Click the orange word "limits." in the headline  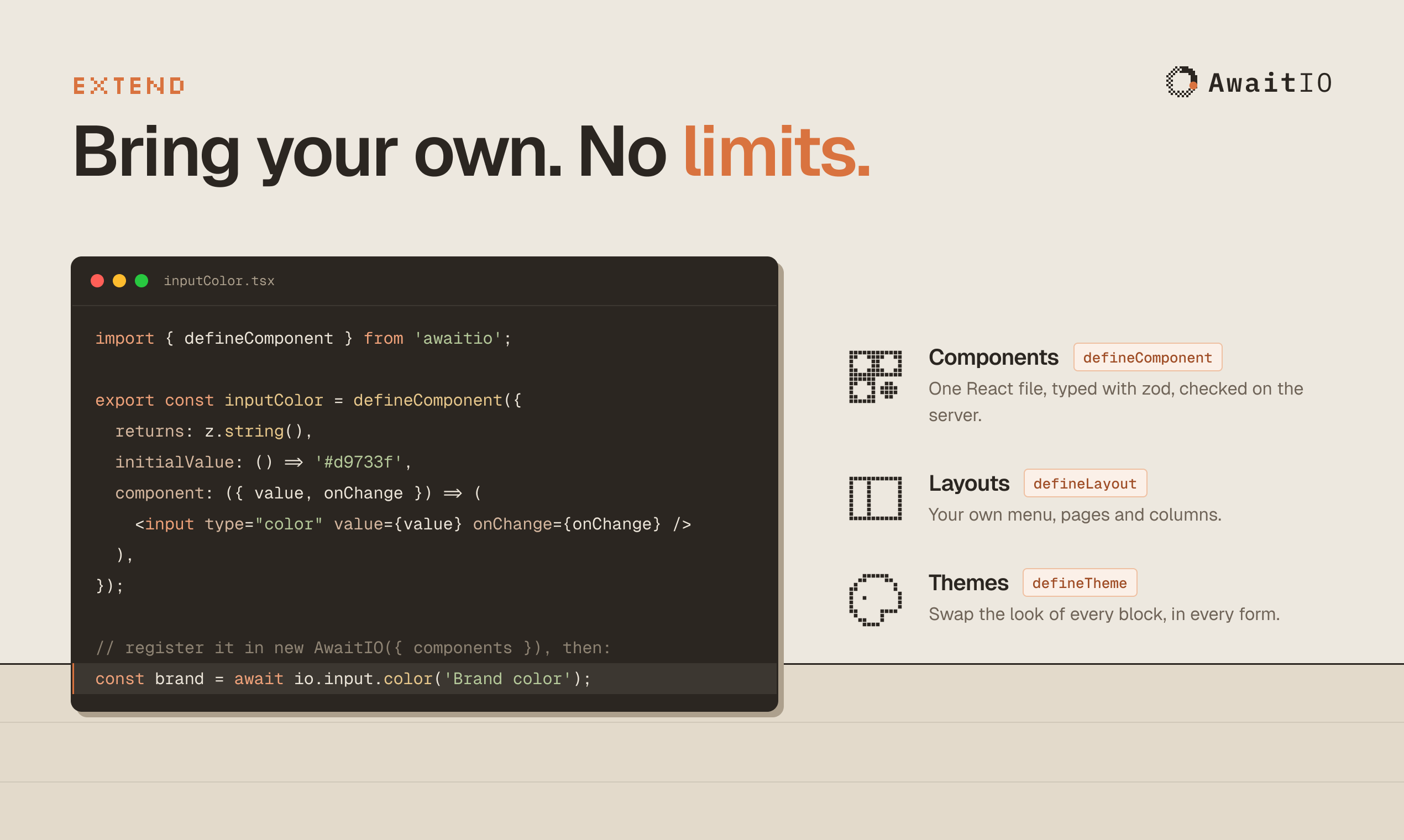click(x=777, y=152)
